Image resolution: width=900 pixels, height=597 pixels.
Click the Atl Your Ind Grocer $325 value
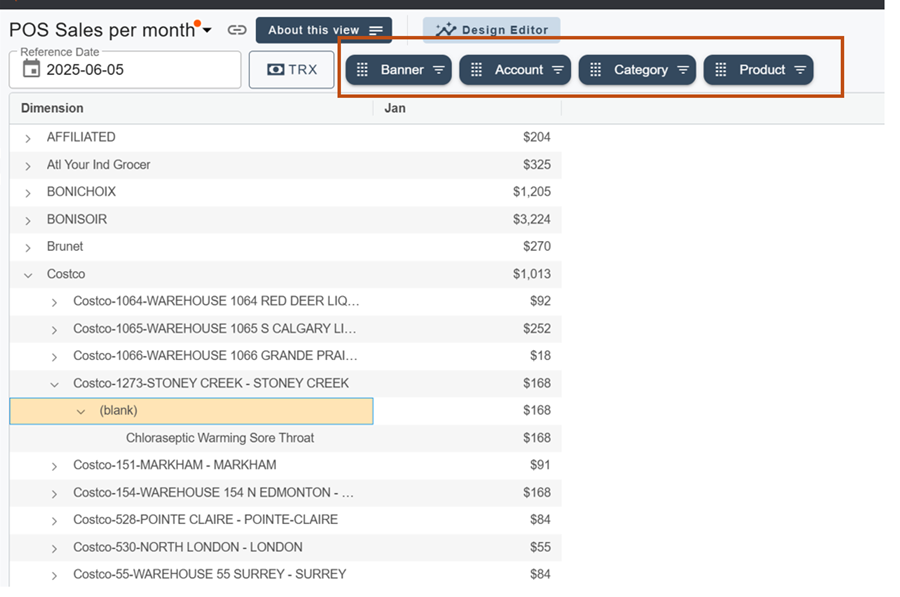537,165
